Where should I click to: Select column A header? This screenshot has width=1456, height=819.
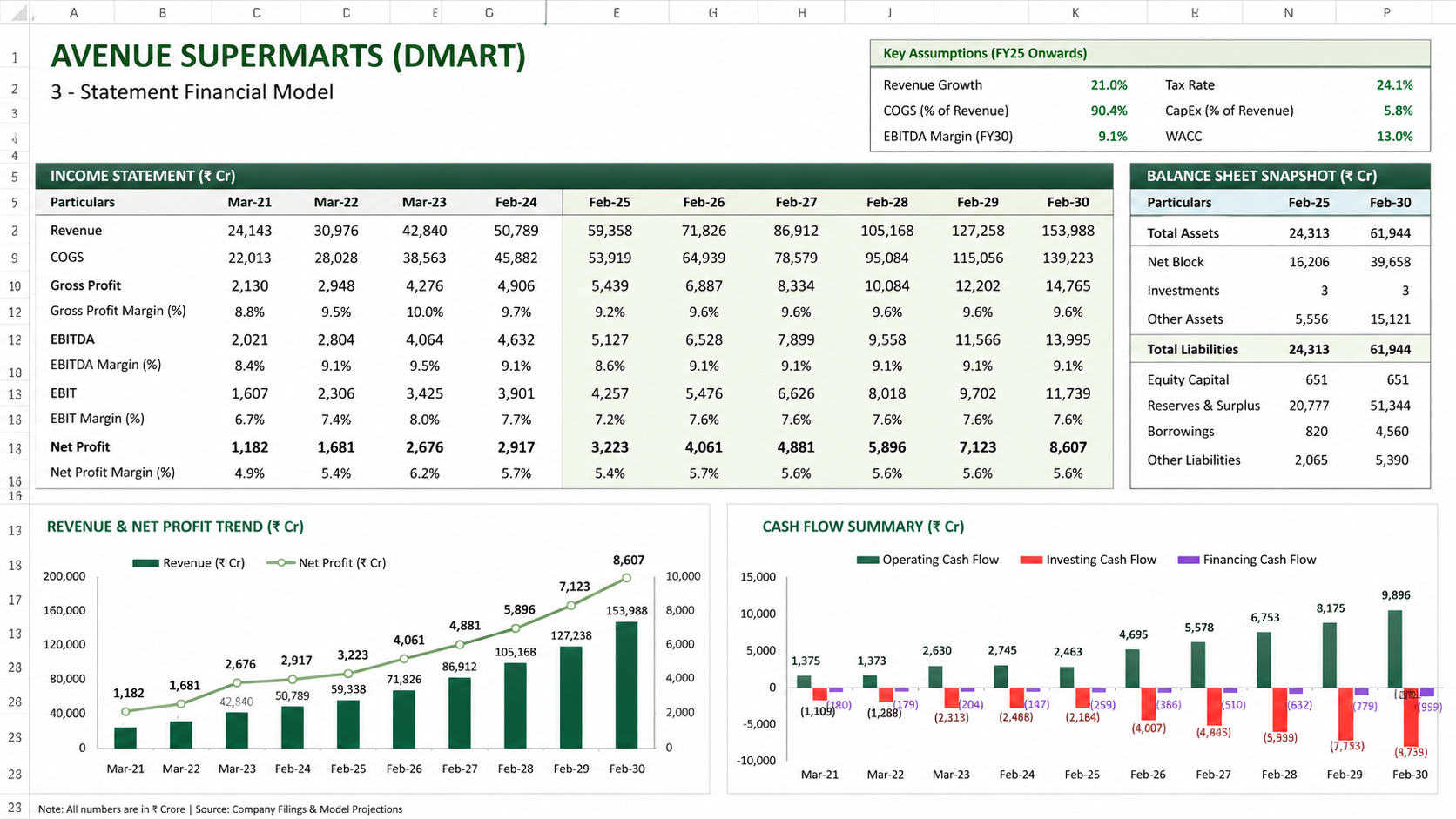(x=73, y=12)
